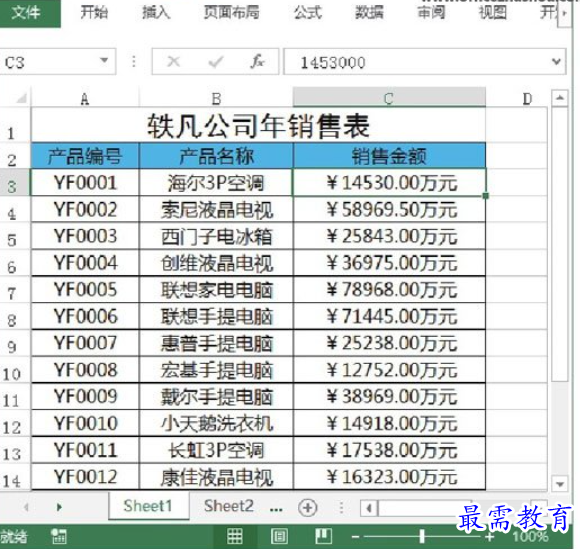Show more sheets via ellipsis

[x=276, y=509]
